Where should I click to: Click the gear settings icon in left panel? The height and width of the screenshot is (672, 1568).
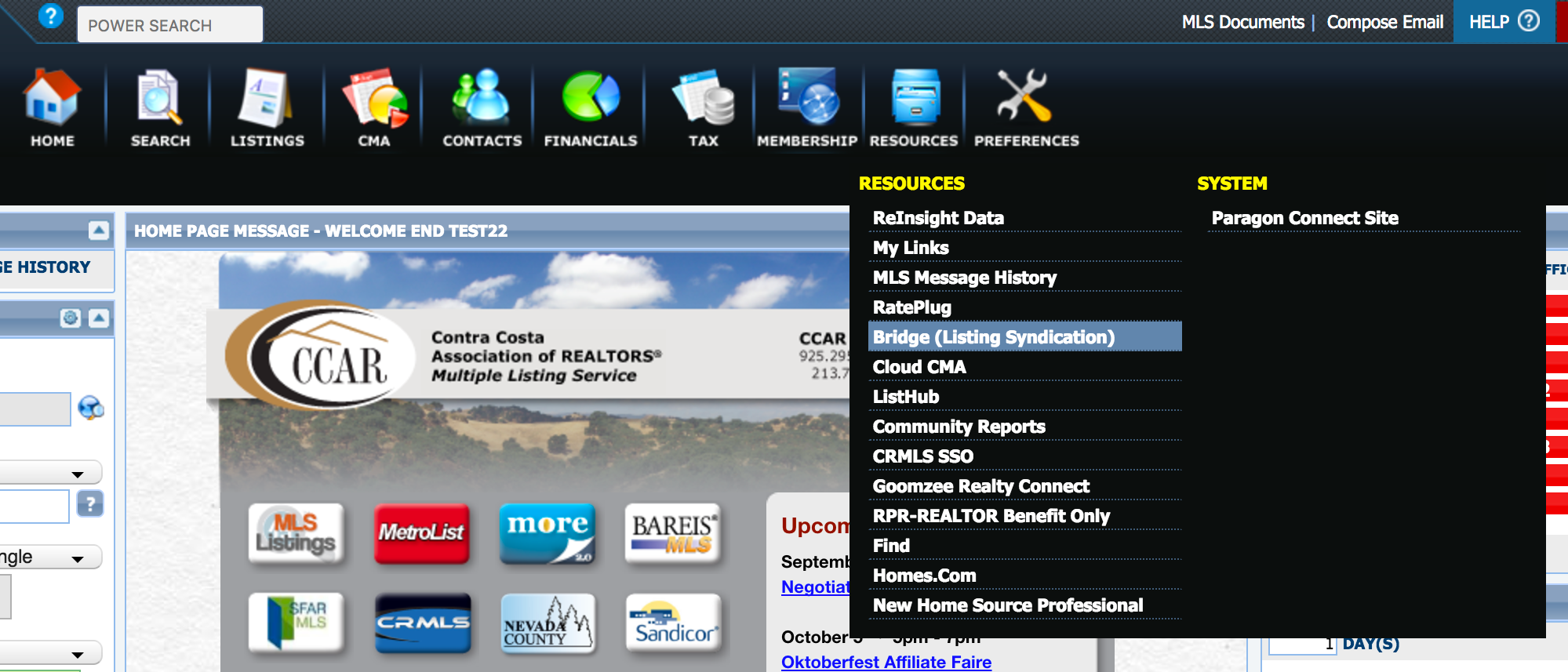[x=71, y=318]
